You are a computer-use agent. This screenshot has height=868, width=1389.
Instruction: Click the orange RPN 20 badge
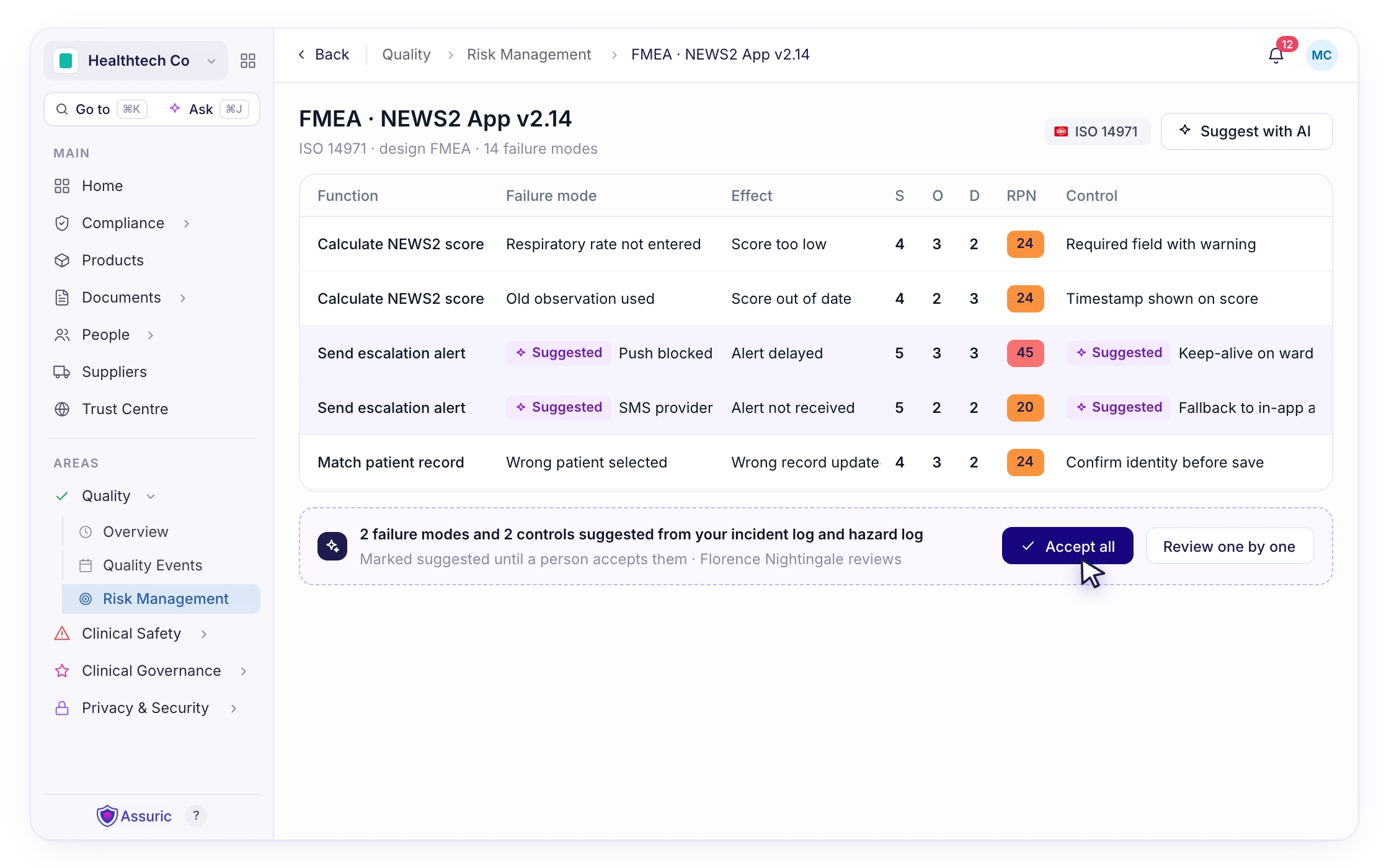(1025, 407)
